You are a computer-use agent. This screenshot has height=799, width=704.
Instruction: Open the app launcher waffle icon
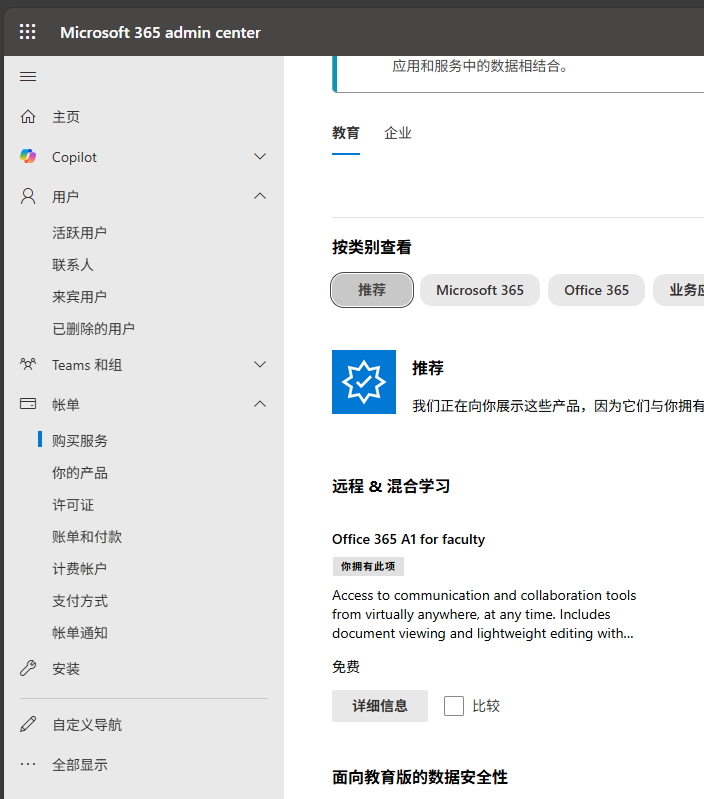coord(28,32)
